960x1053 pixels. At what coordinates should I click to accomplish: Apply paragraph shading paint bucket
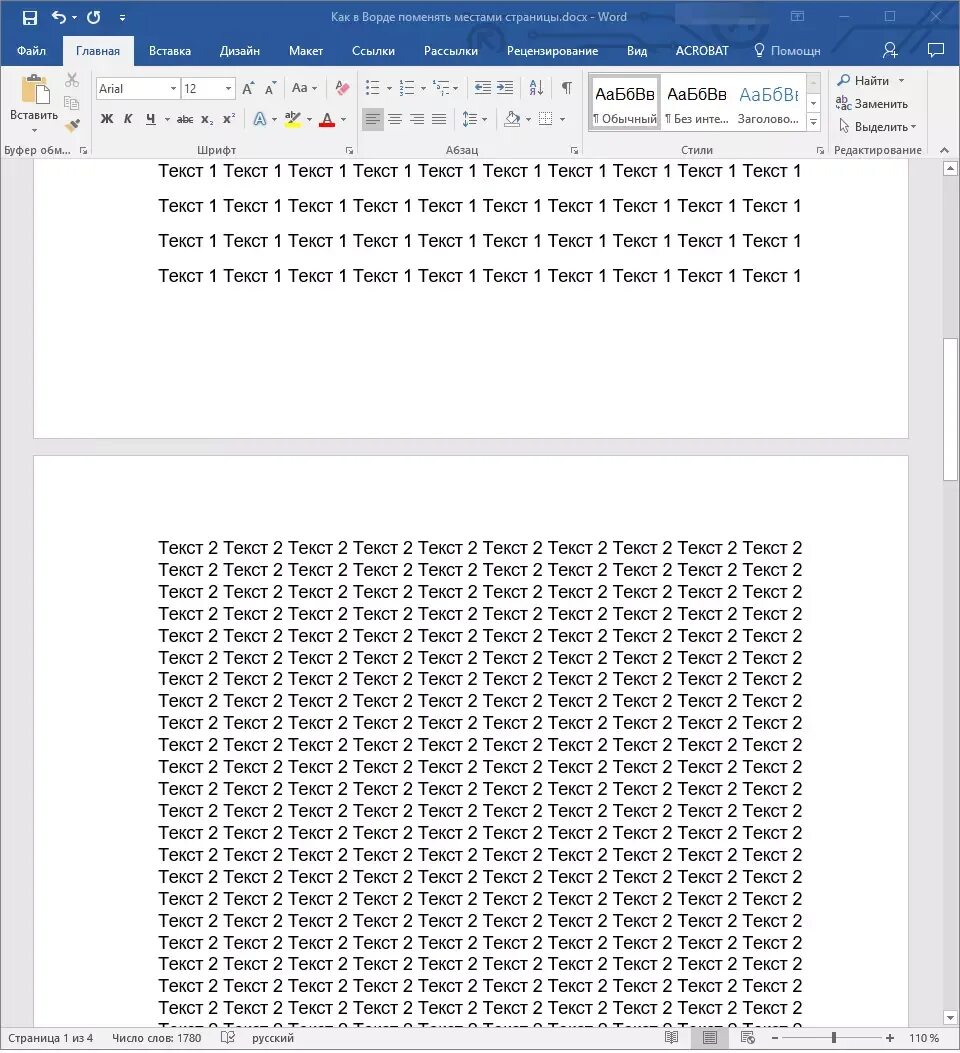[x=512, y=120]
